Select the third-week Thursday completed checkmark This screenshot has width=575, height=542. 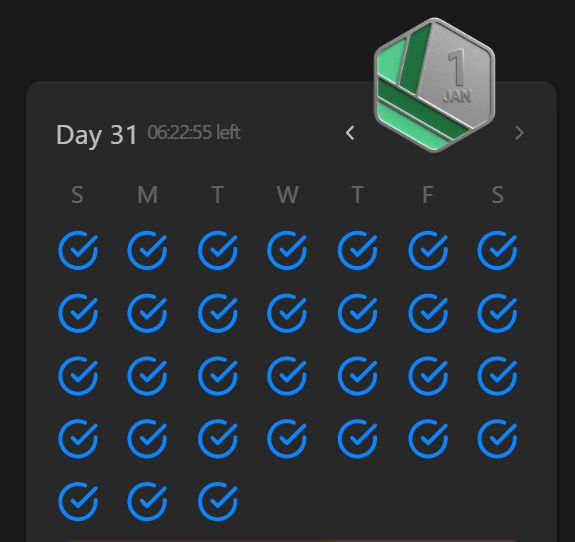pos(358,376)
